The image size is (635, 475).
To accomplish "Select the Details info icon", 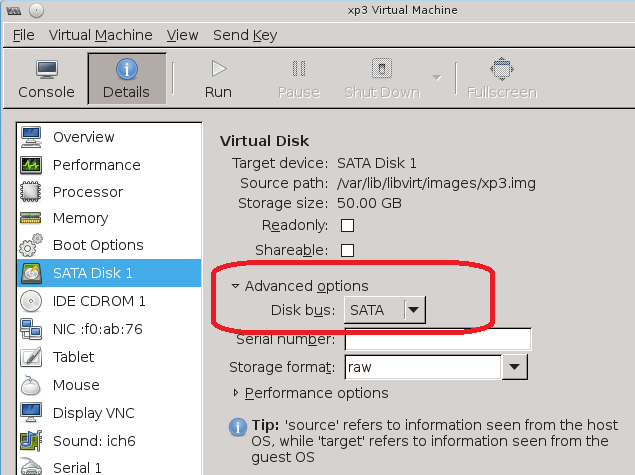I will point(126,70).
